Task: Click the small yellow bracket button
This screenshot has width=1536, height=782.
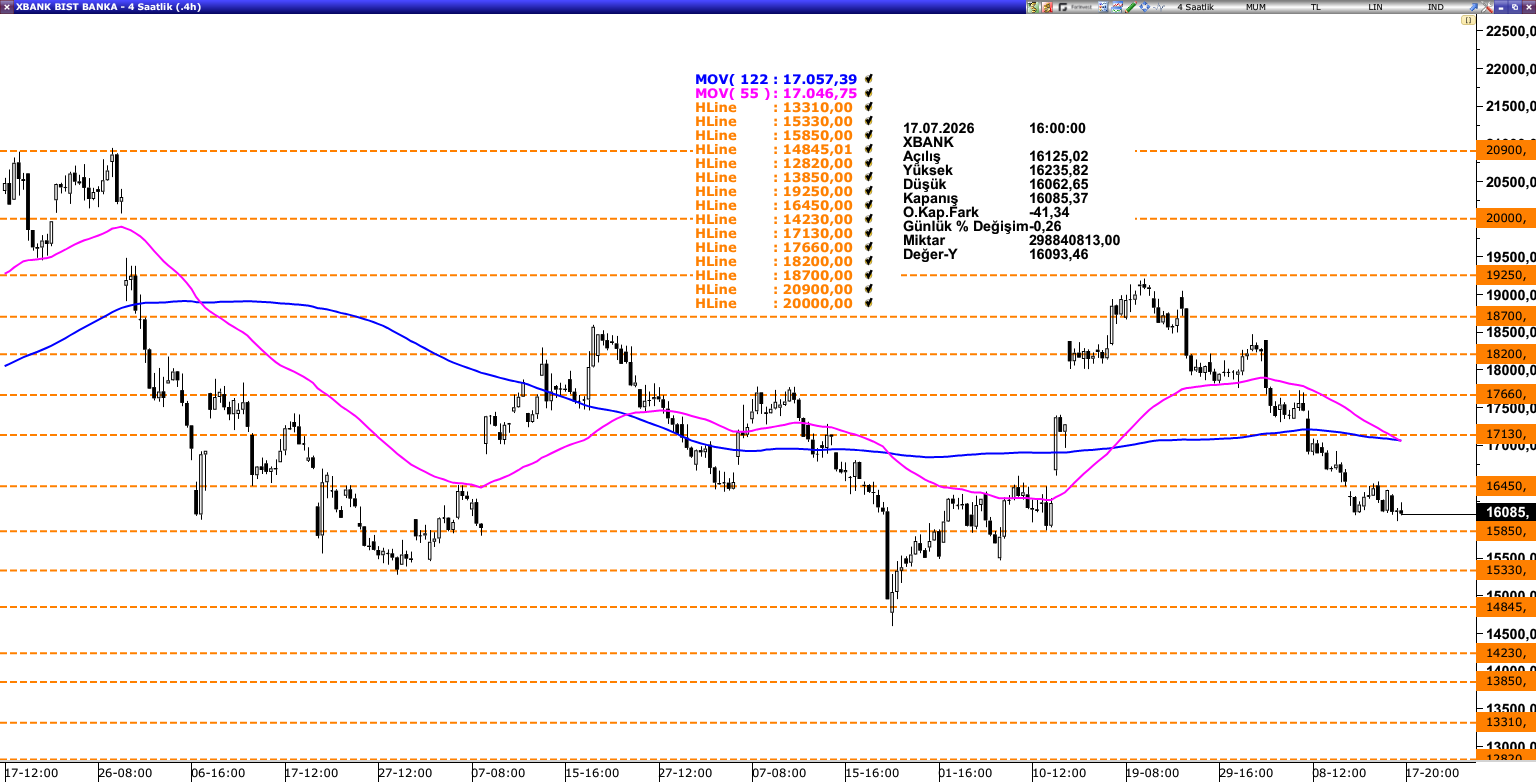Action: [1468, 20]
